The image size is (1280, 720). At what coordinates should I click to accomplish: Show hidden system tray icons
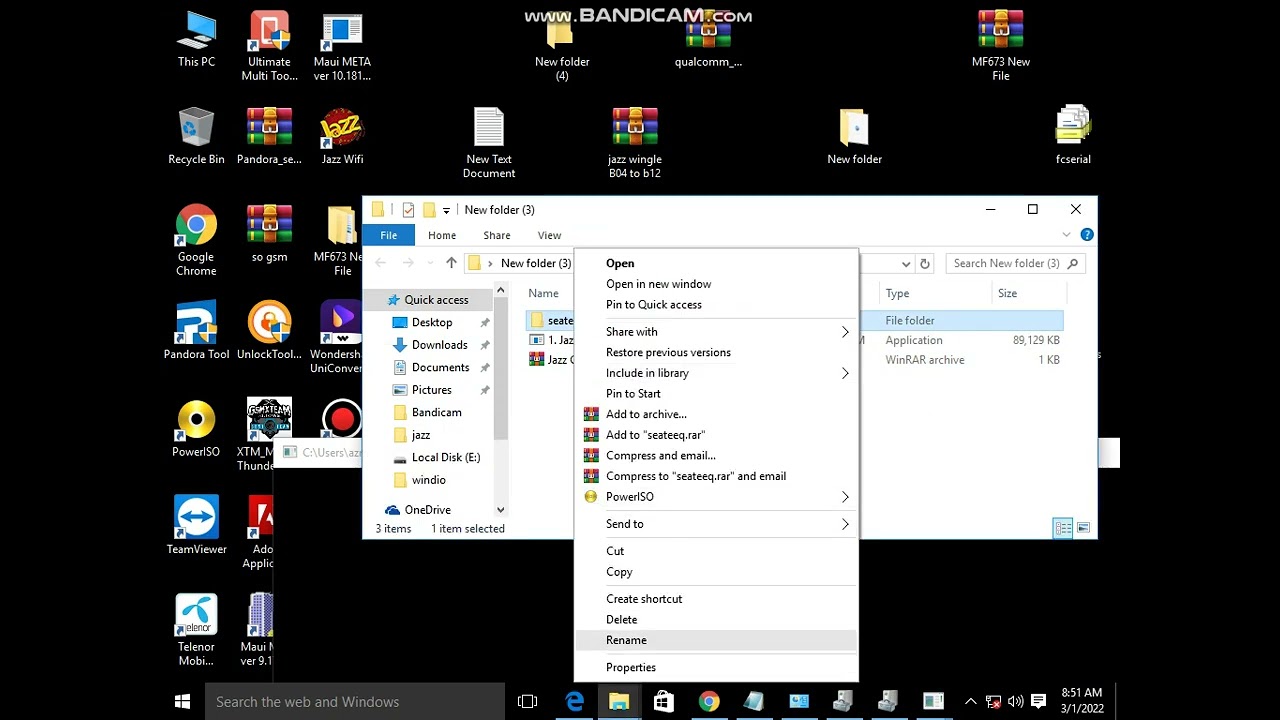click(970, 702)
